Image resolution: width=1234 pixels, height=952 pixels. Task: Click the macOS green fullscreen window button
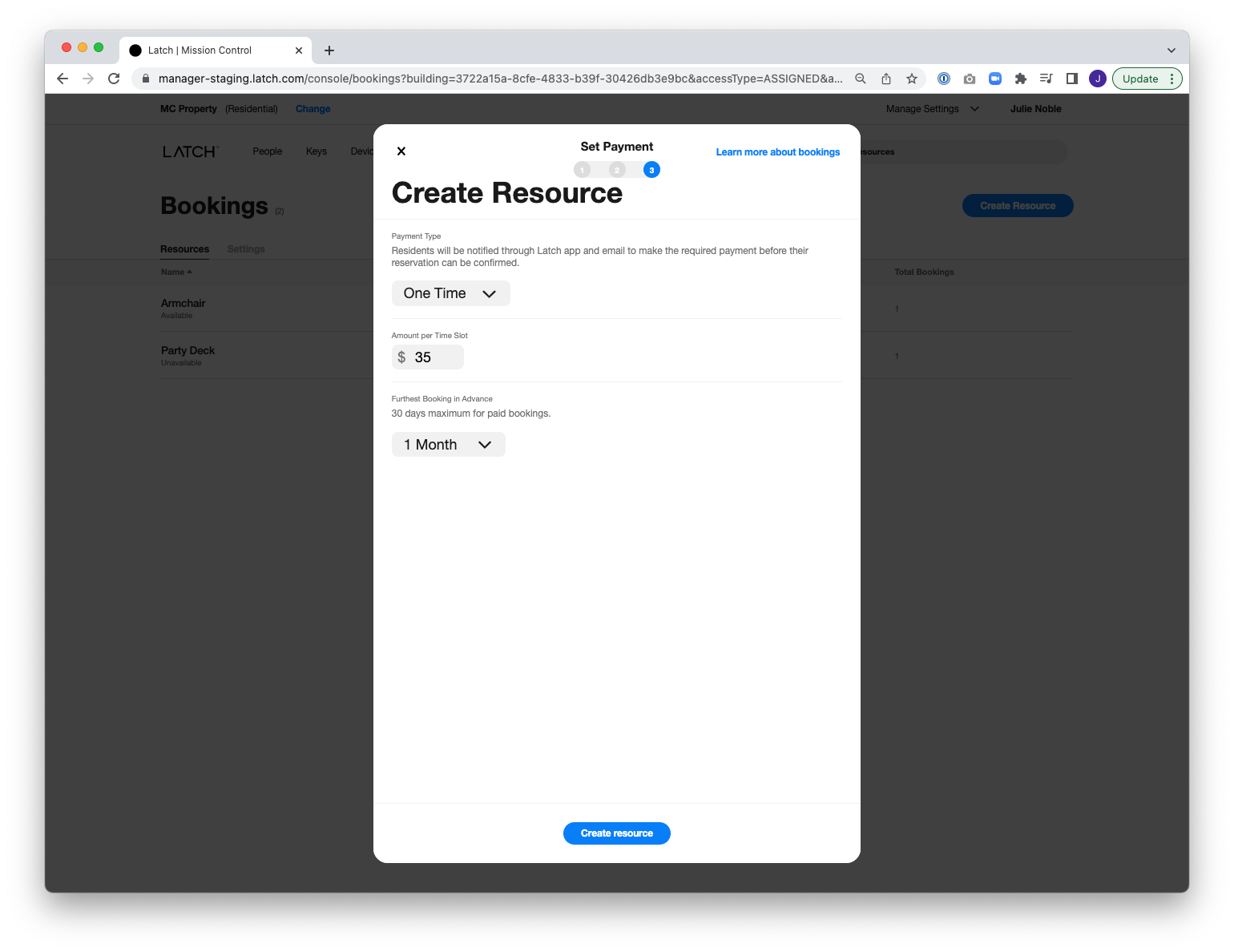[x=99, y=47]
